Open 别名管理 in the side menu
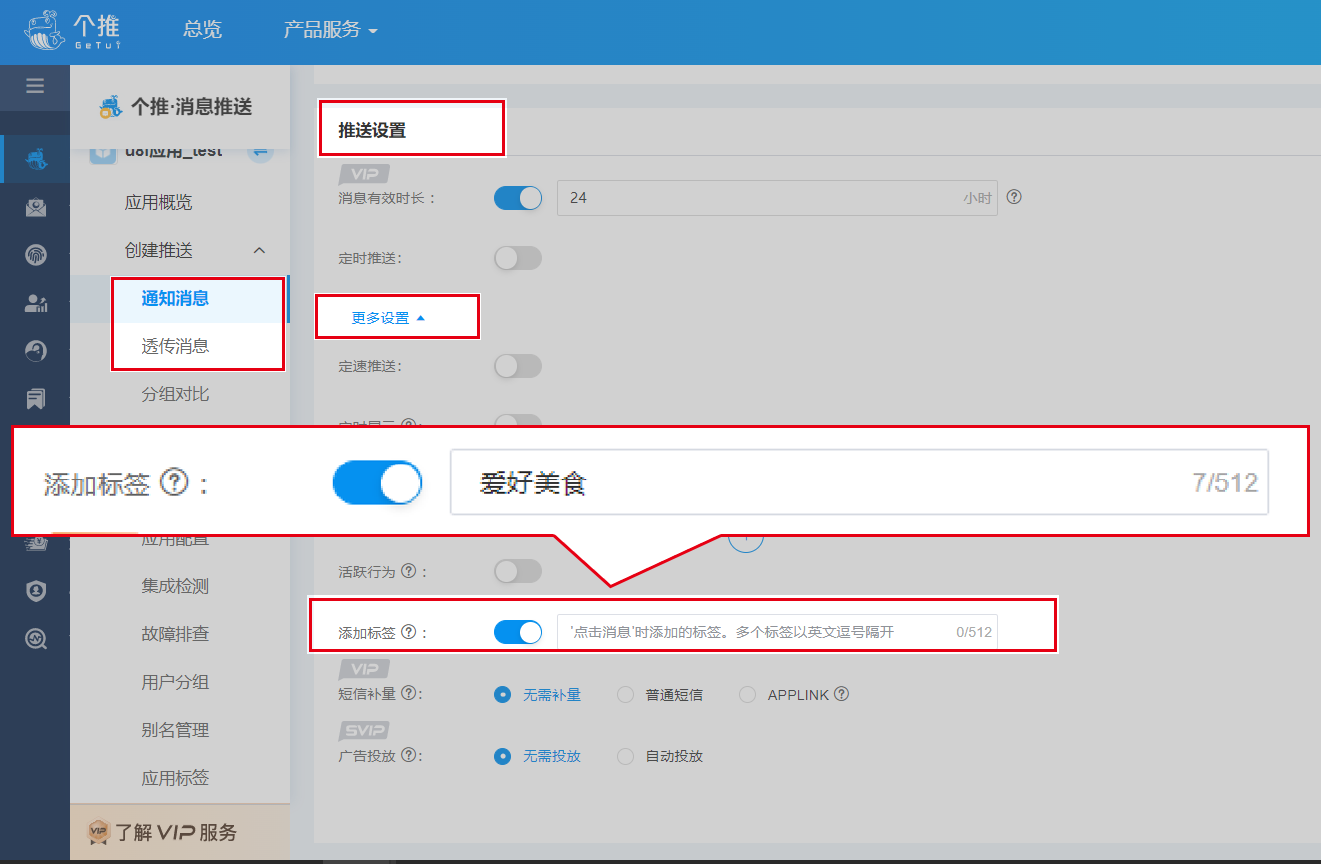Viewport: 1321px width, 864px height. click(175, 730)
